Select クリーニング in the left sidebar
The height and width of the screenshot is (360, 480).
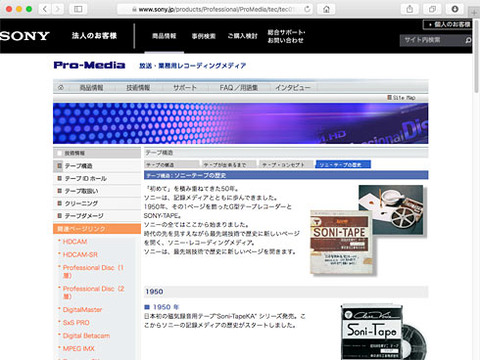(x=97, y=203)
